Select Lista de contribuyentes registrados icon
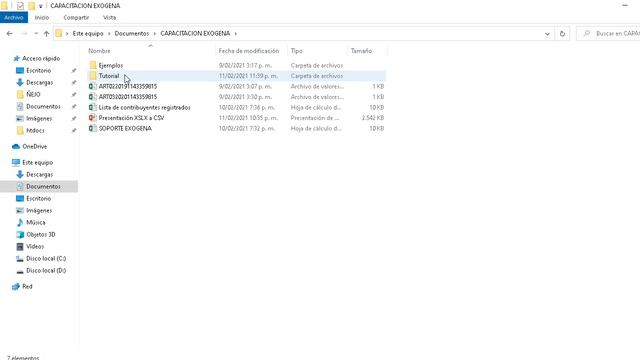The image size is (640, 360). click(93, 107)
